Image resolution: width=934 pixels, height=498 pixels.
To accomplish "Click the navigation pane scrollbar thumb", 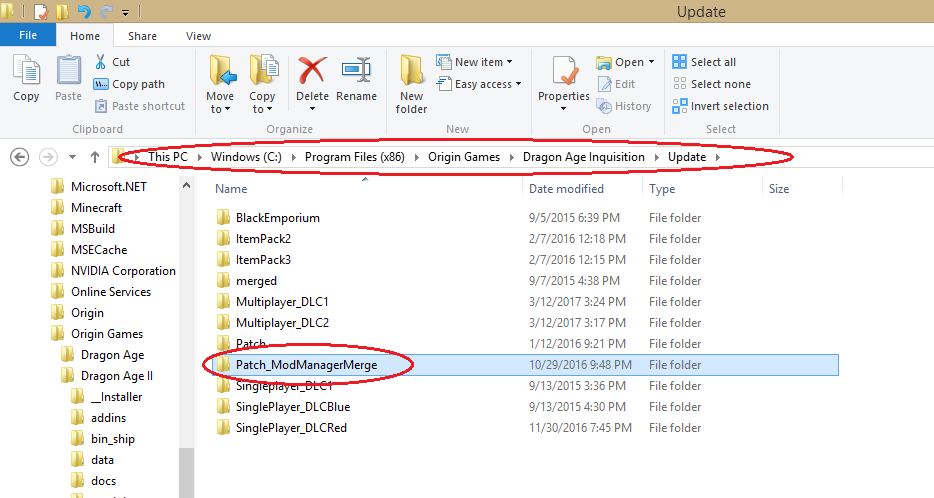I will (186, 472).
